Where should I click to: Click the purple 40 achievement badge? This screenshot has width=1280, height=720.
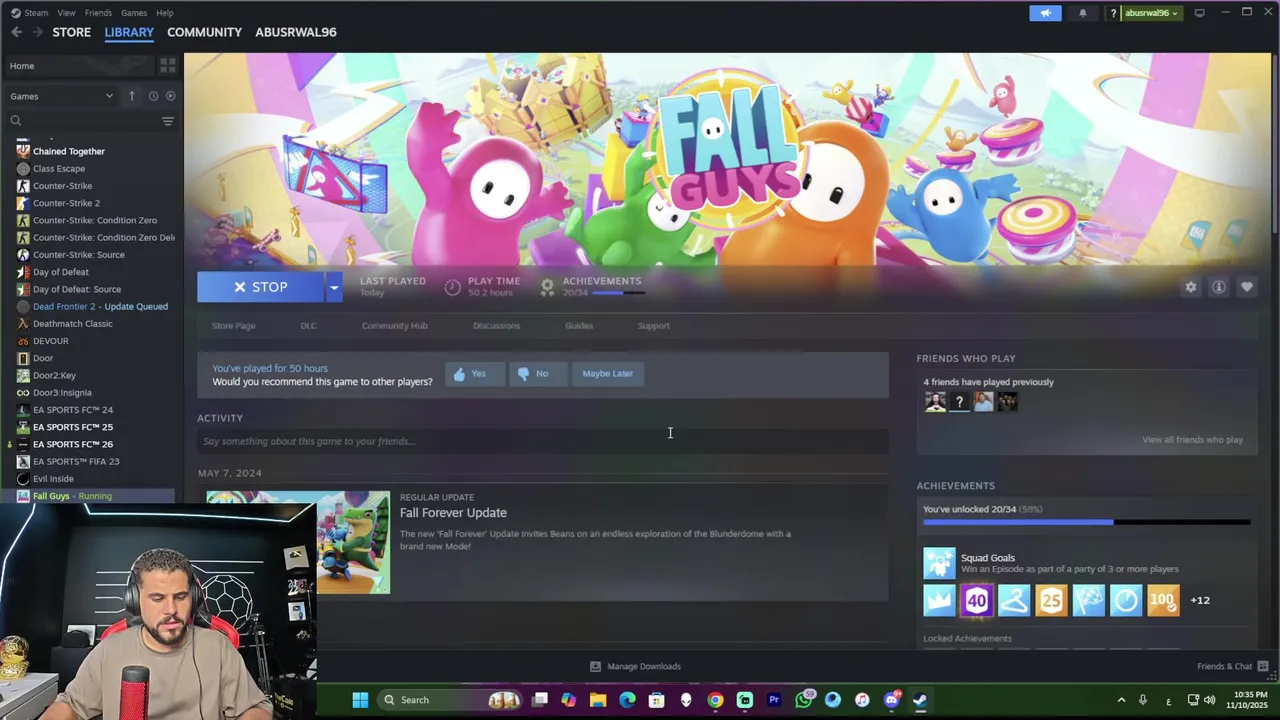(977, 600)
